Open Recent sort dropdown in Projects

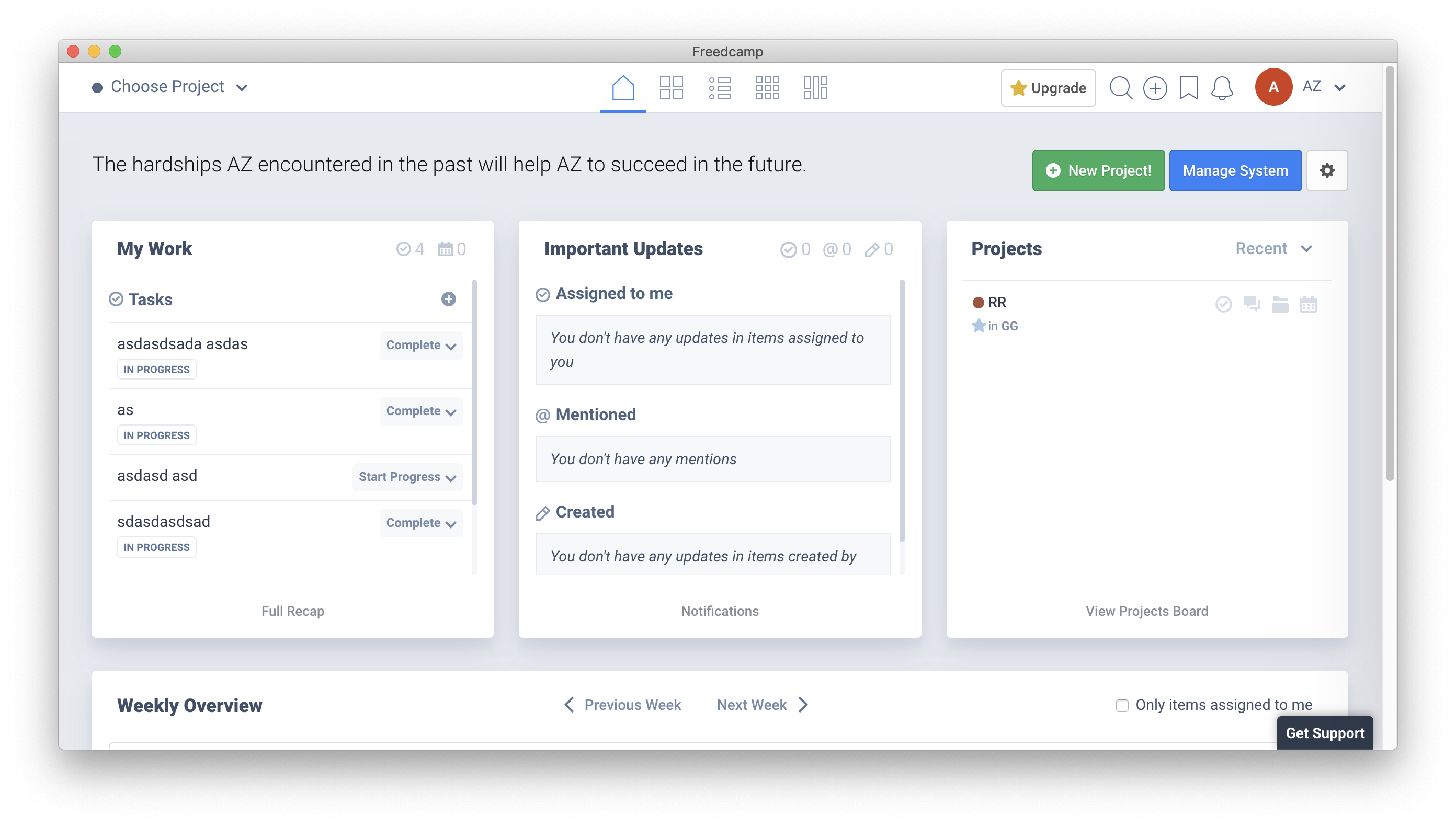[1273, 249]
